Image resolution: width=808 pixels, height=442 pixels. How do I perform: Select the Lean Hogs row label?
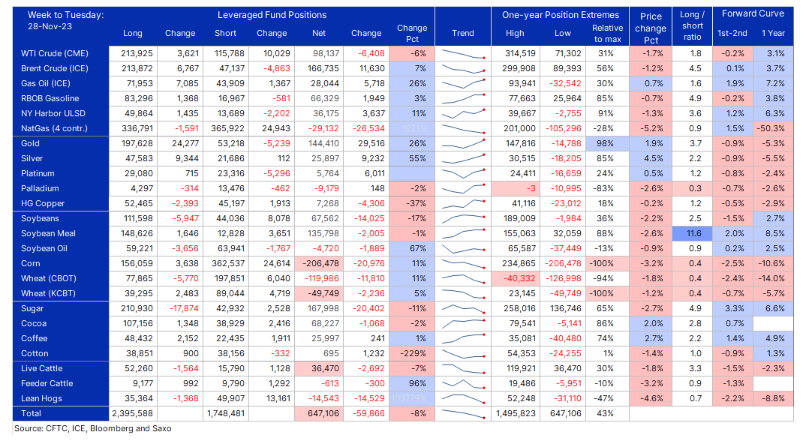coord(41,398)
